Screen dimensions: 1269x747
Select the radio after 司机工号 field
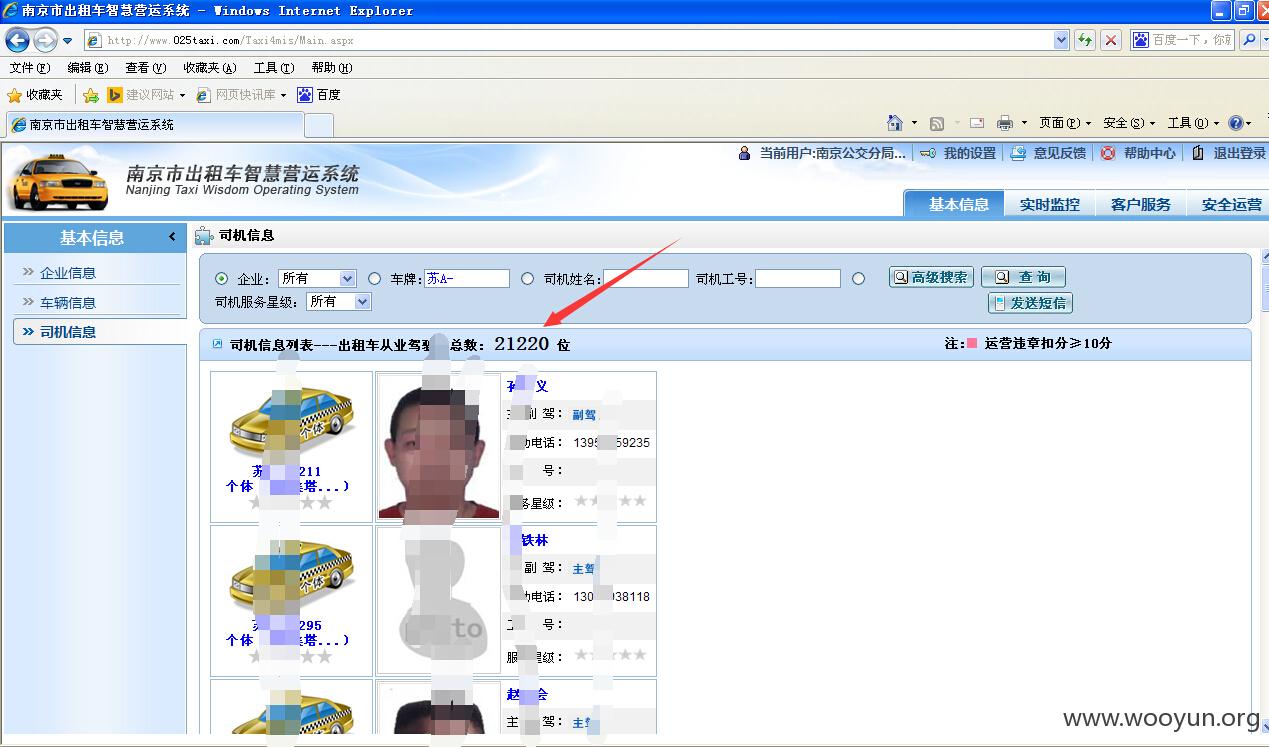(858, 279)
